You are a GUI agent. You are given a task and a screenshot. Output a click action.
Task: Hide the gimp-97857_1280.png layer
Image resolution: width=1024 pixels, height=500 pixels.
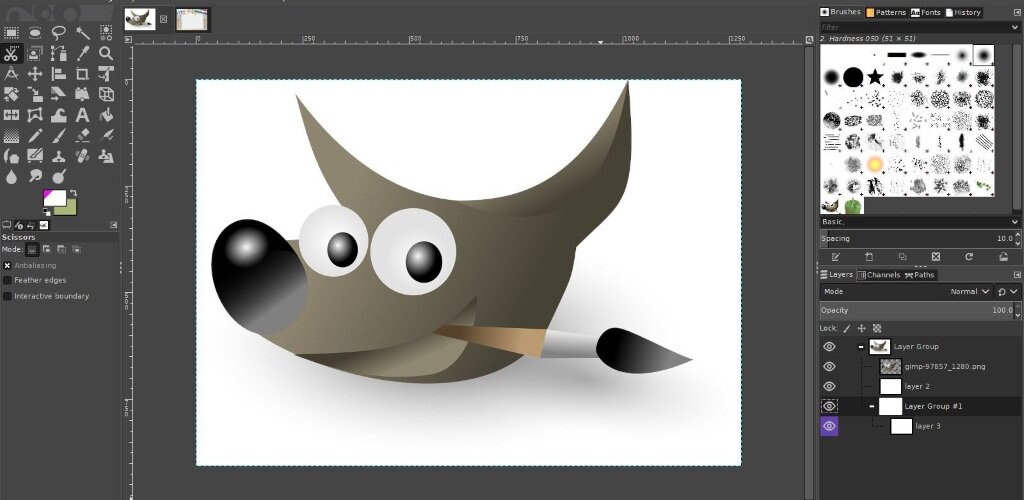tap(829, 367)
